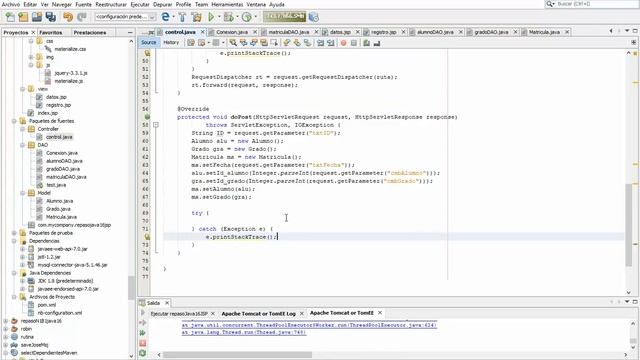Click the red Start Macro Recording icon
This screenshot has height=360, width=640.
pyautogui.click(x=344, y=42)
